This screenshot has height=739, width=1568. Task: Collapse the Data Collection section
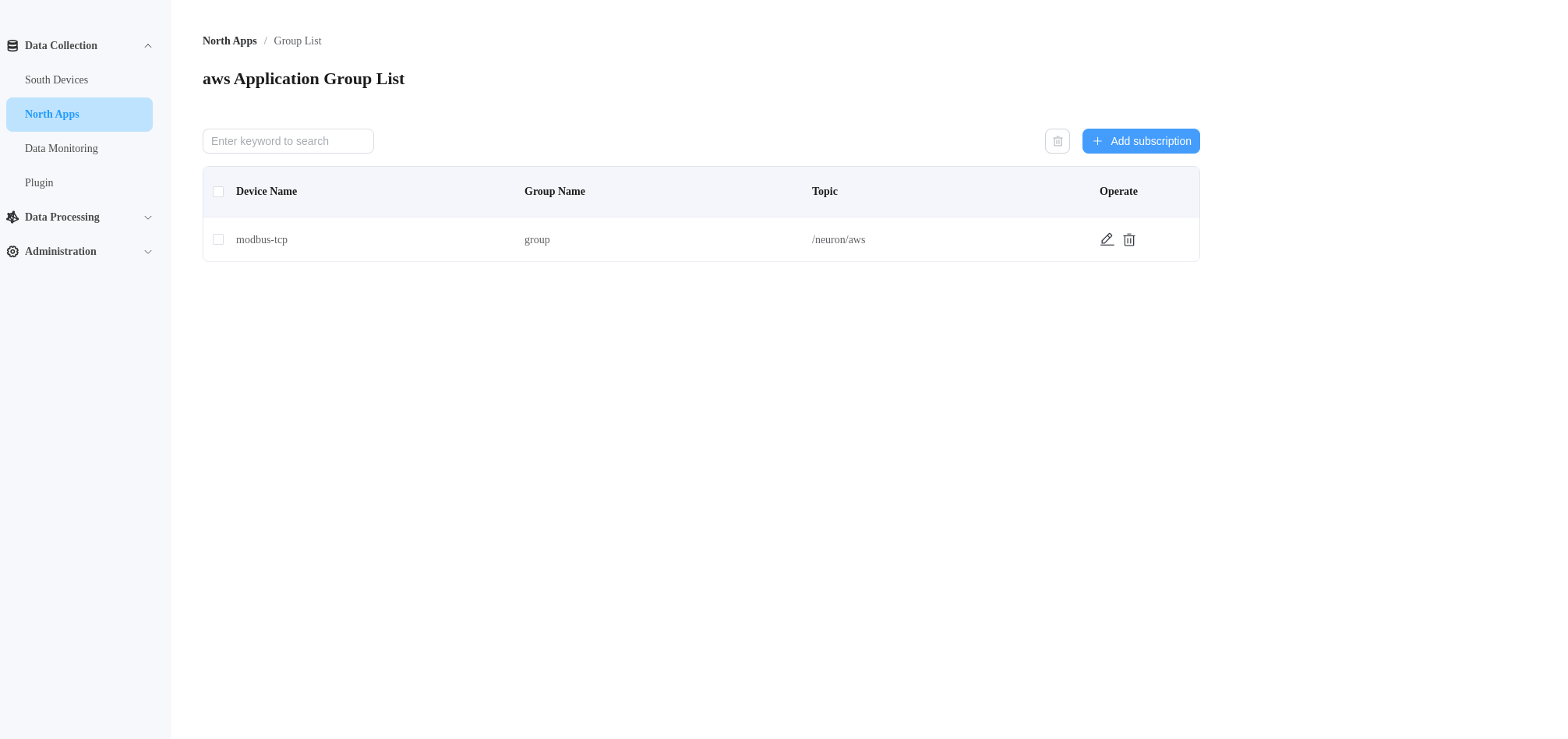click(x=148, y=45)
